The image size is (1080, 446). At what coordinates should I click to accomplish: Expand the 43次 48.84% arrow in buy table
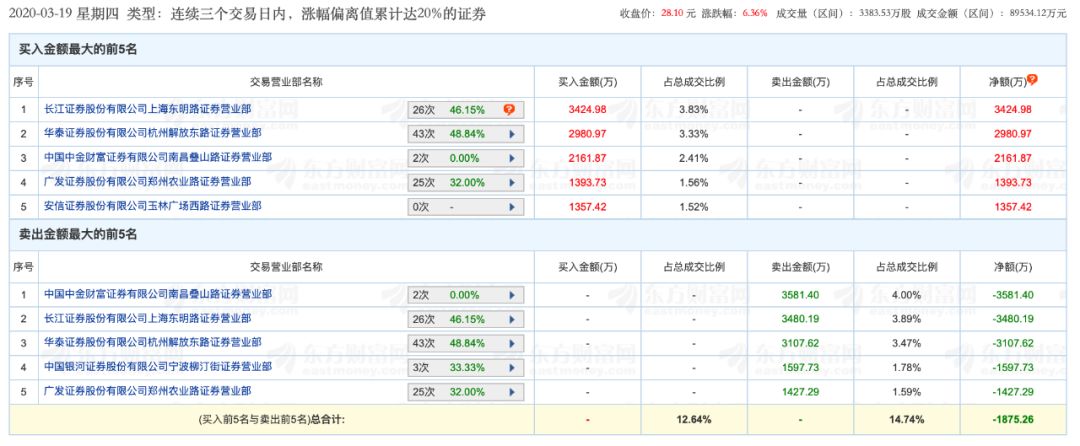pyautogui.click(x=512, y=134)
